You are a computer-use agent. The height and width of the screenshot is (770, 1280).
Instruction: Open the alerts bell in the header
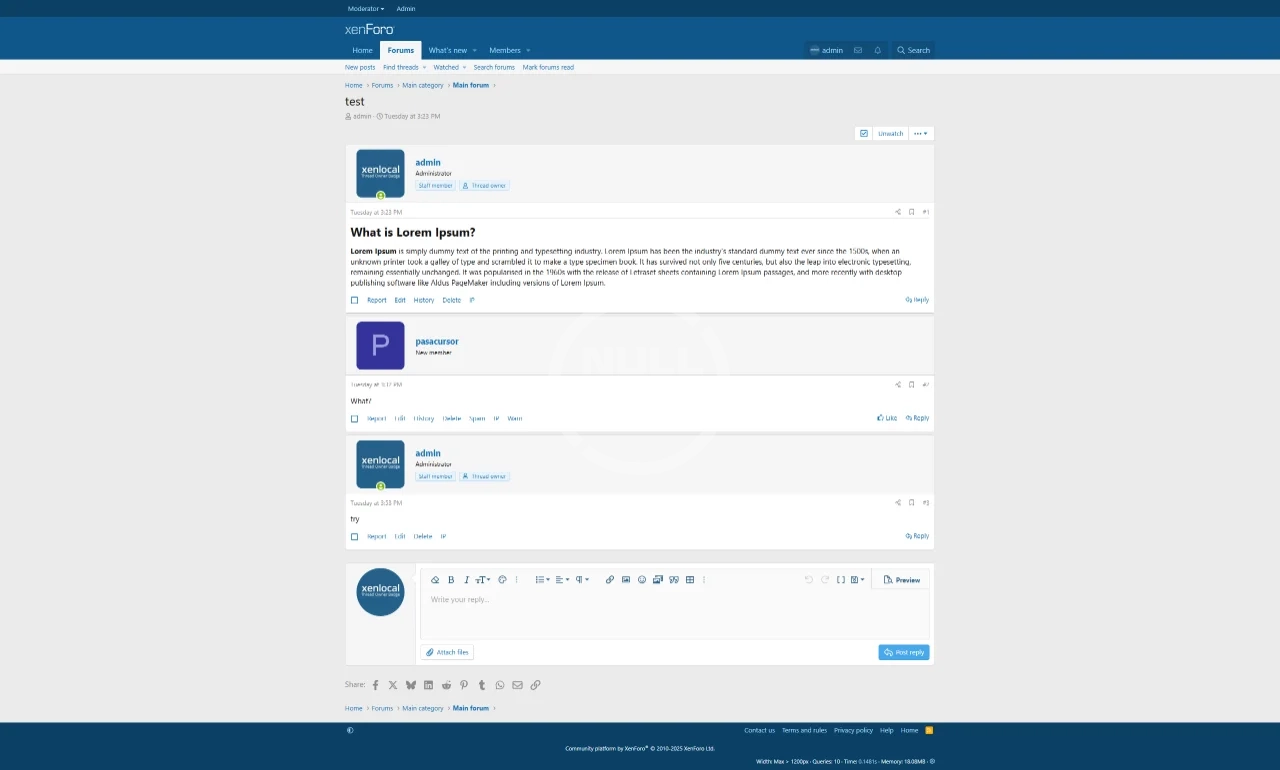[x=878, y=50]
